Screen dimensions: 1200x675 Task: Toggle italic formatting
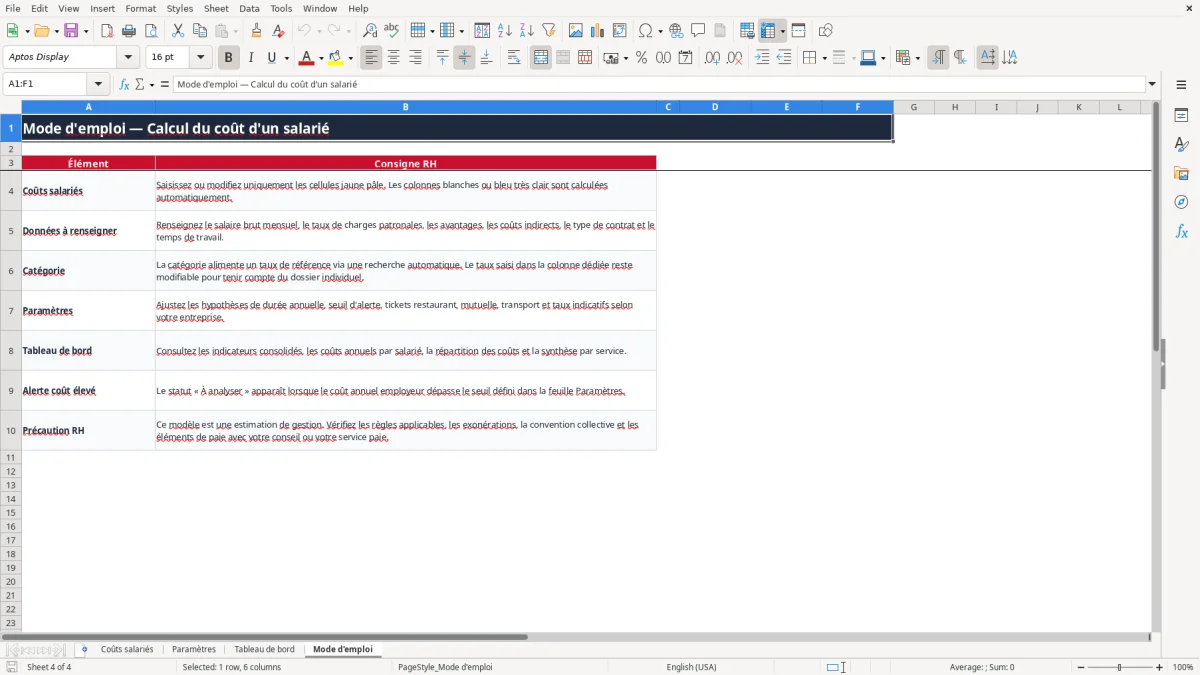point(251,58)
